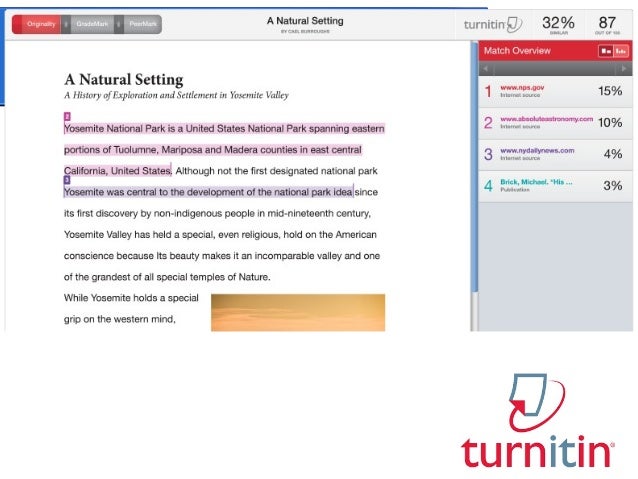The height and width of the screenshot is (479, 638).
Task: Click the pink source flag 2 in document
Action: (67, 116)
